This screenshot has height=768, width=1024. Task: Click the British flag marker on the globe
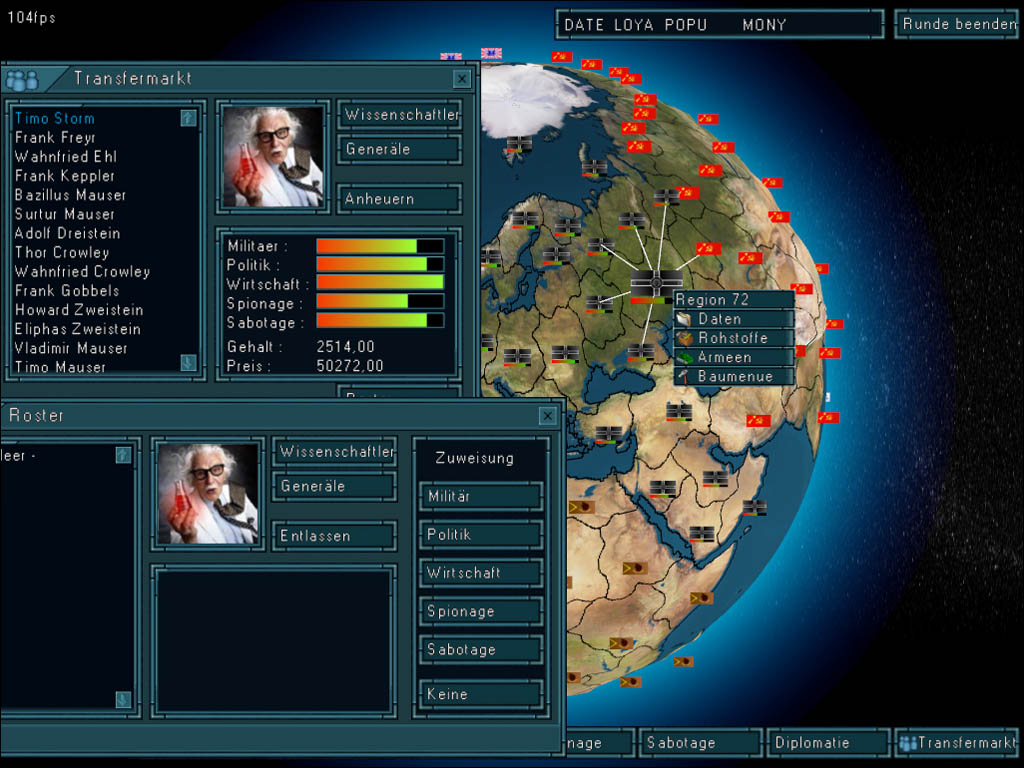tap(491, 54)
